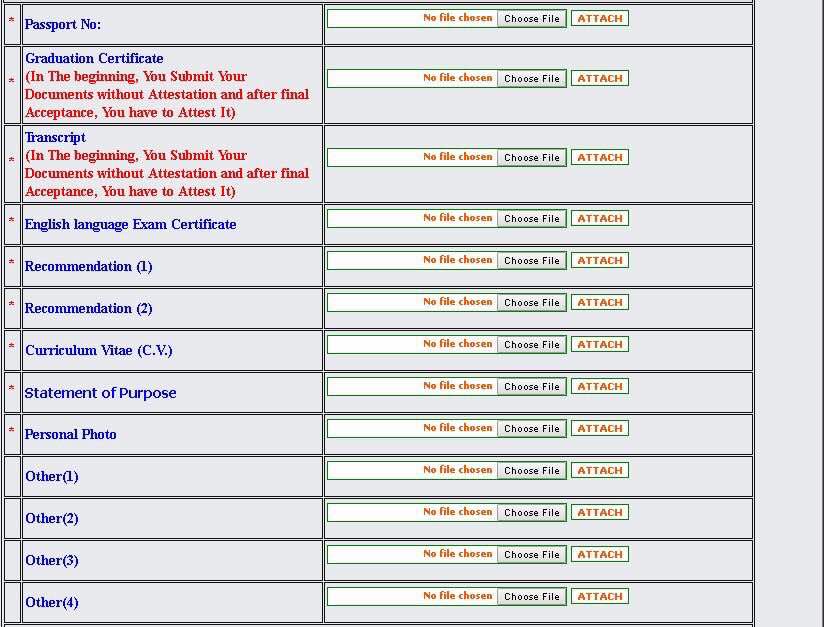Choose File for Graduation Certificate
Image resolution: width=824 pixels, height=627 pixels.
point(531,78)
